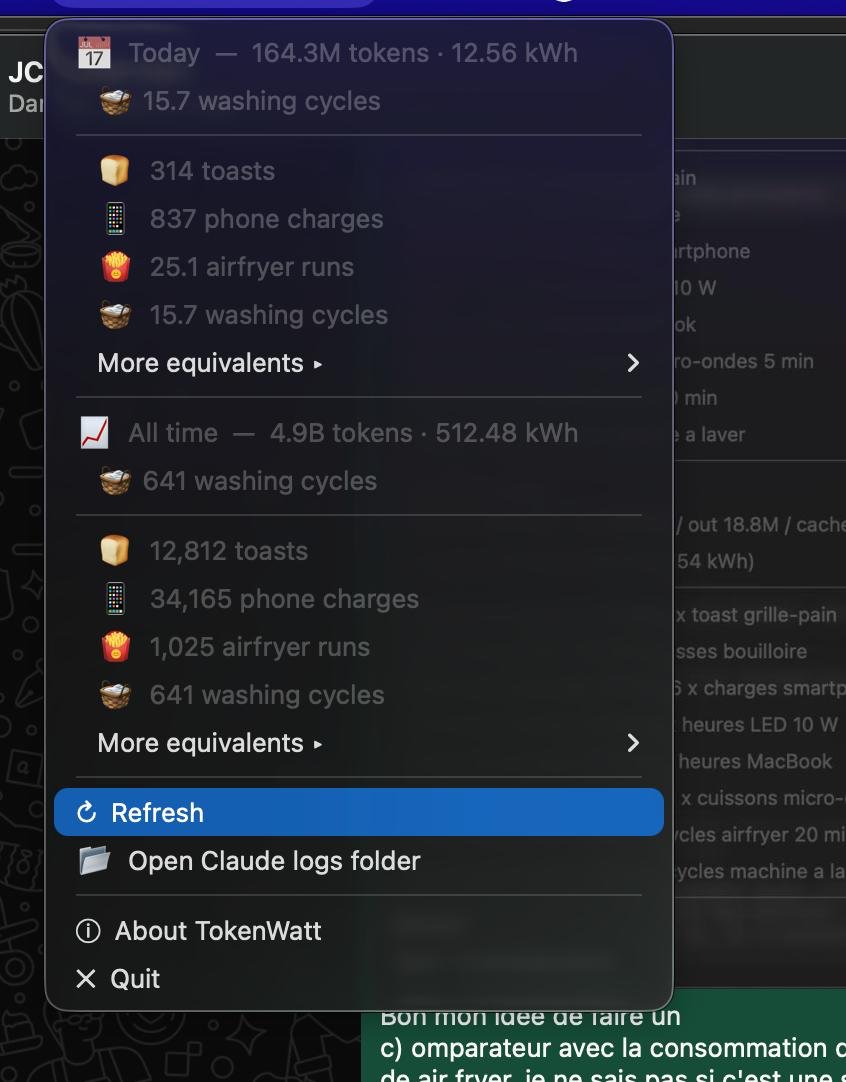The width and height of the screenshot is (846, 1082).
Task: Click 'x cuissons micro-' text in background window
Action: tap(763, 798)
